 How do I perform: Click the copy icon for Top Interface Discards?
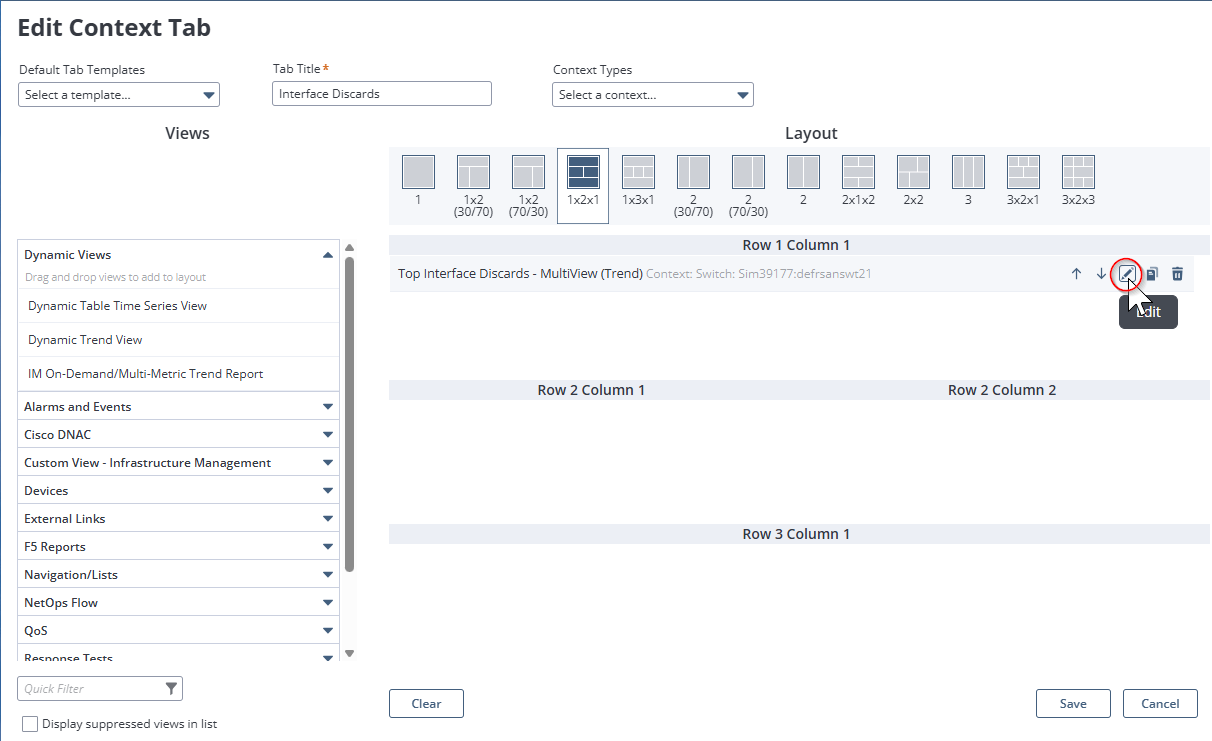[1152, 273]
